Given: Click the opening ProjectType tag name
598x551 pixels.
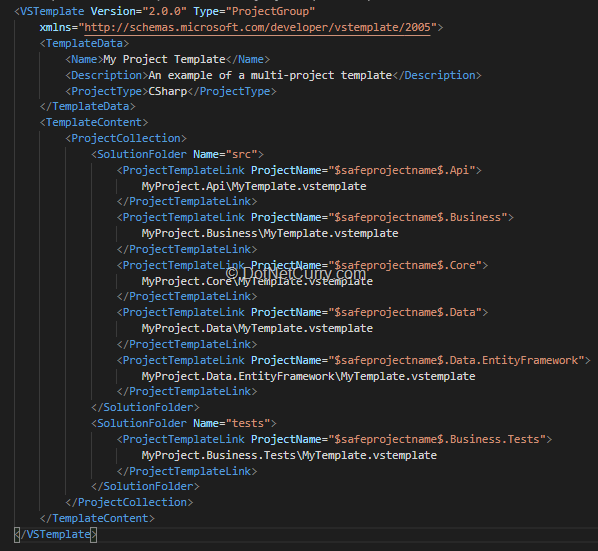Looking at the screenshot, I should [x=106, y=92].
